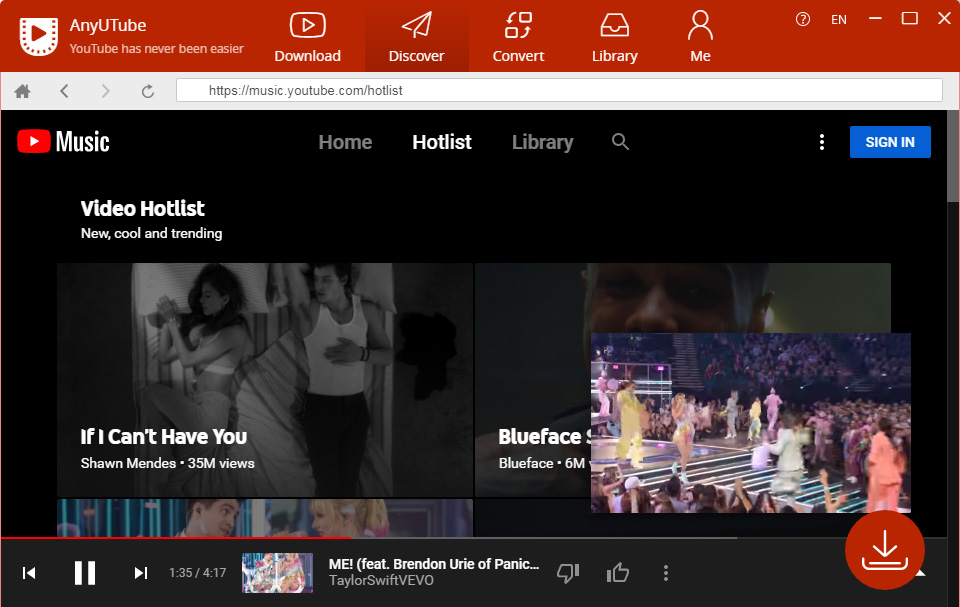960x607 pixels.
Task: Open the ME! song title
Action: point(434,564)
